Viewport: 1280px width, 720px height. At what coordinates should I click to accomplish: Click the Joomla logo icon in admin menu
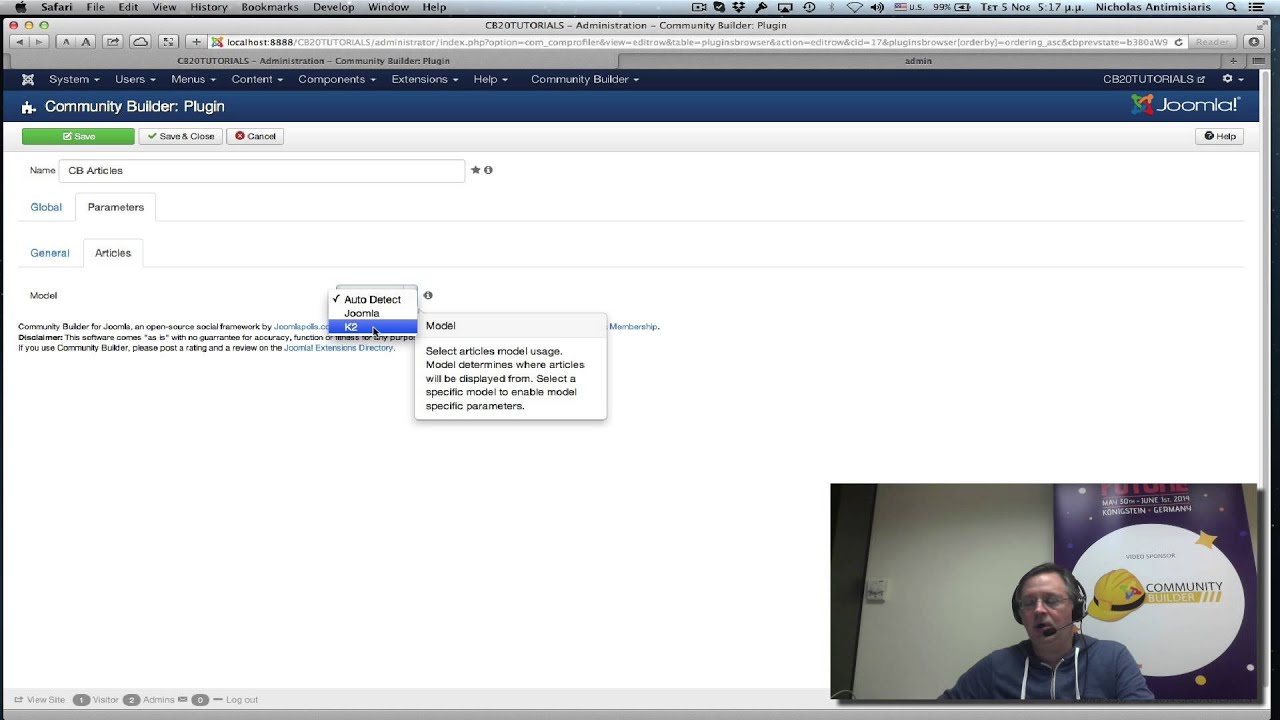pos(28,79)
